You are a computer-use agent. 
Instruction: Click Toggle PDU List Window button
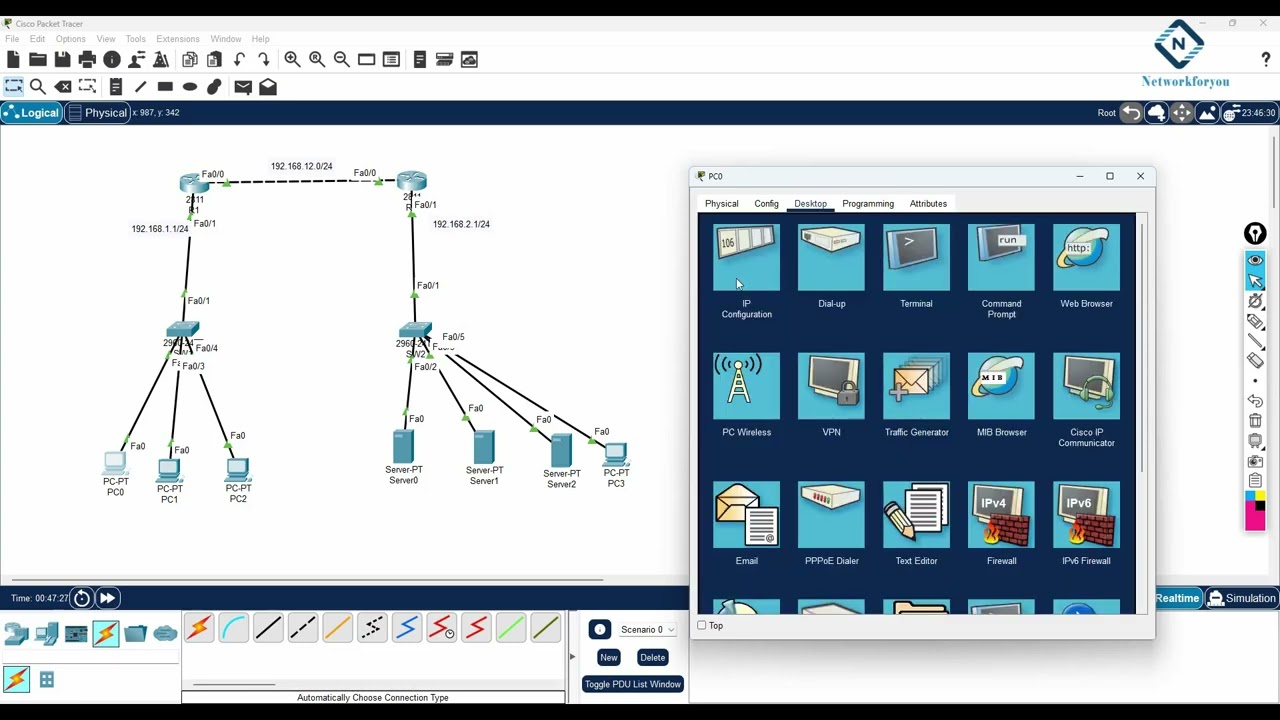(x=632, y=684)
